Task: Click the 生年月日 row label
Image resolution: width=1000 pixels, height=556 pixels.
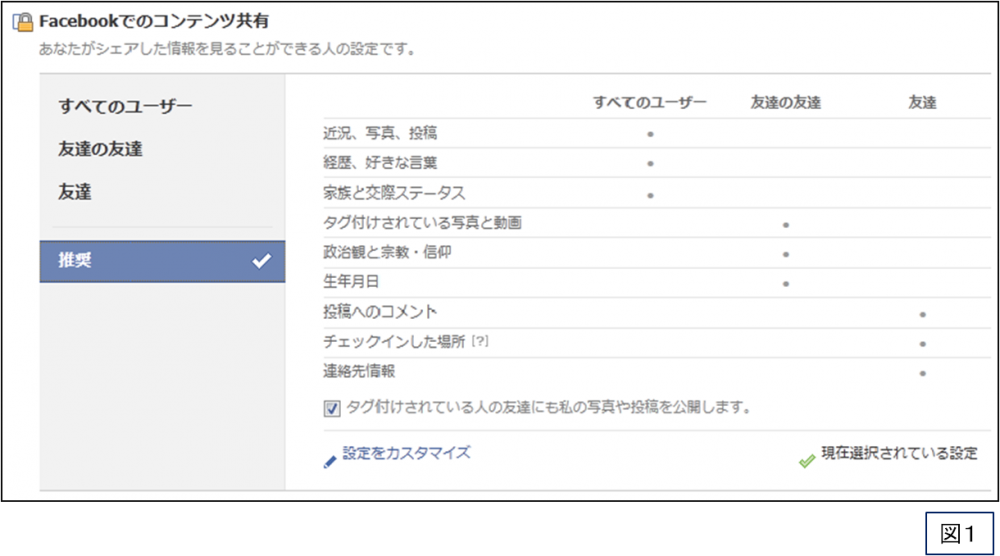Action: pyautogui.click(x=351, y=281)
